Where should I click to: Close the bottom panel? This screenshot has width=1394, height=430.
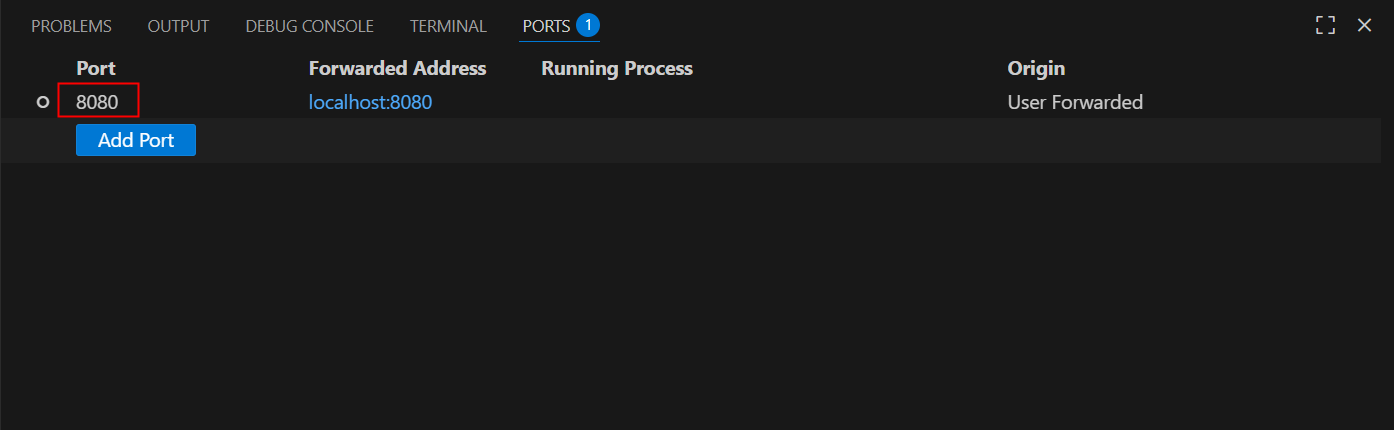[1364, 26]
